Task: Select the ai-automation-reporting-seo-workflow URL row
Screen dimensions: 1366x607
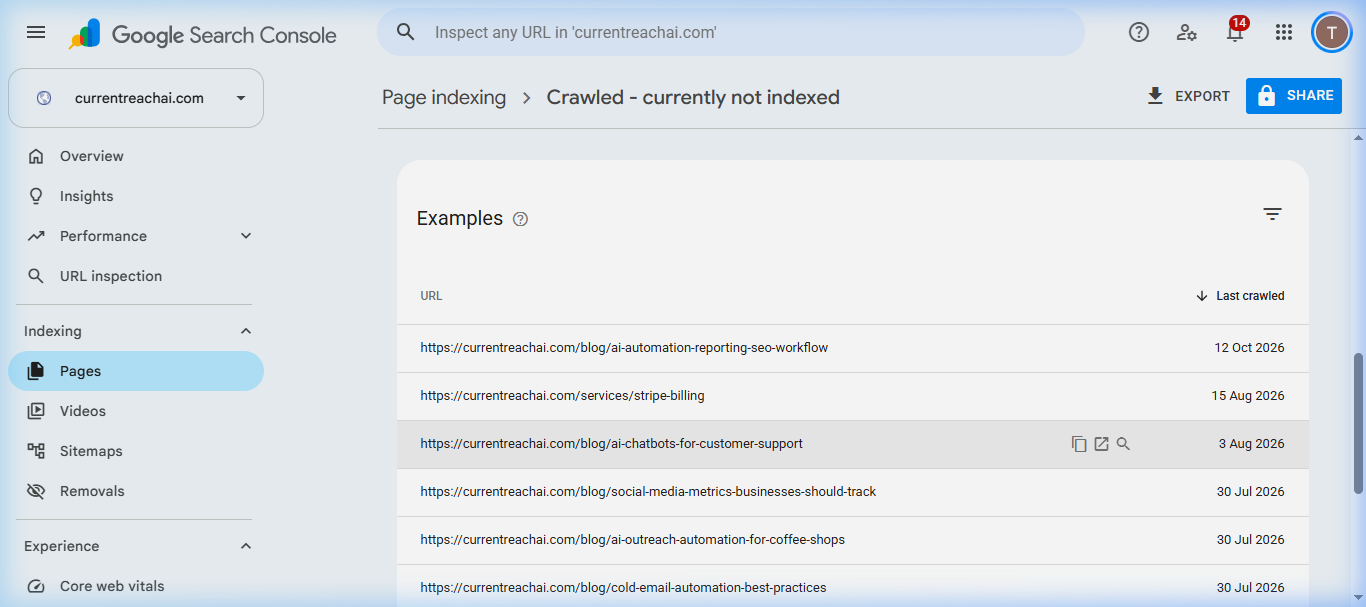Action: point(853,348)
